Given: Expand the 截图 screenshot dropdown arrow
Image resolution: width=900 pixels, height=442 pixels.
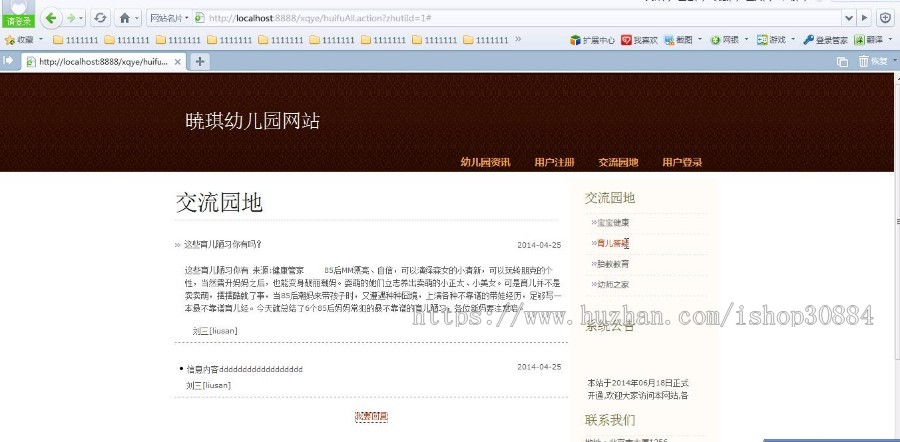Looking at the screenshot, I should click(x=700, y=40).
